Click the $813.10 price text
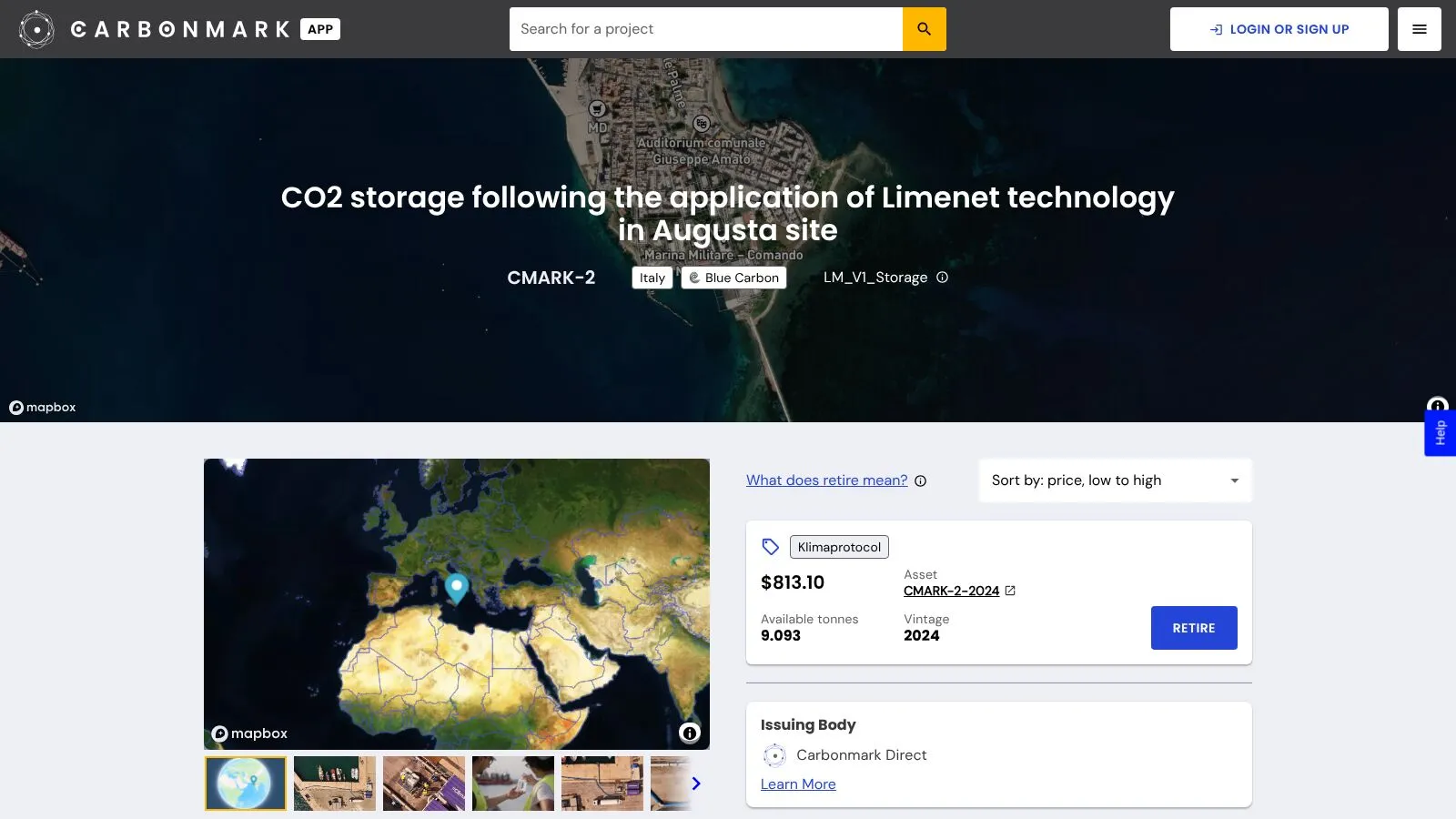Viewport: 1456px width, 819px height. click(793, 582)
